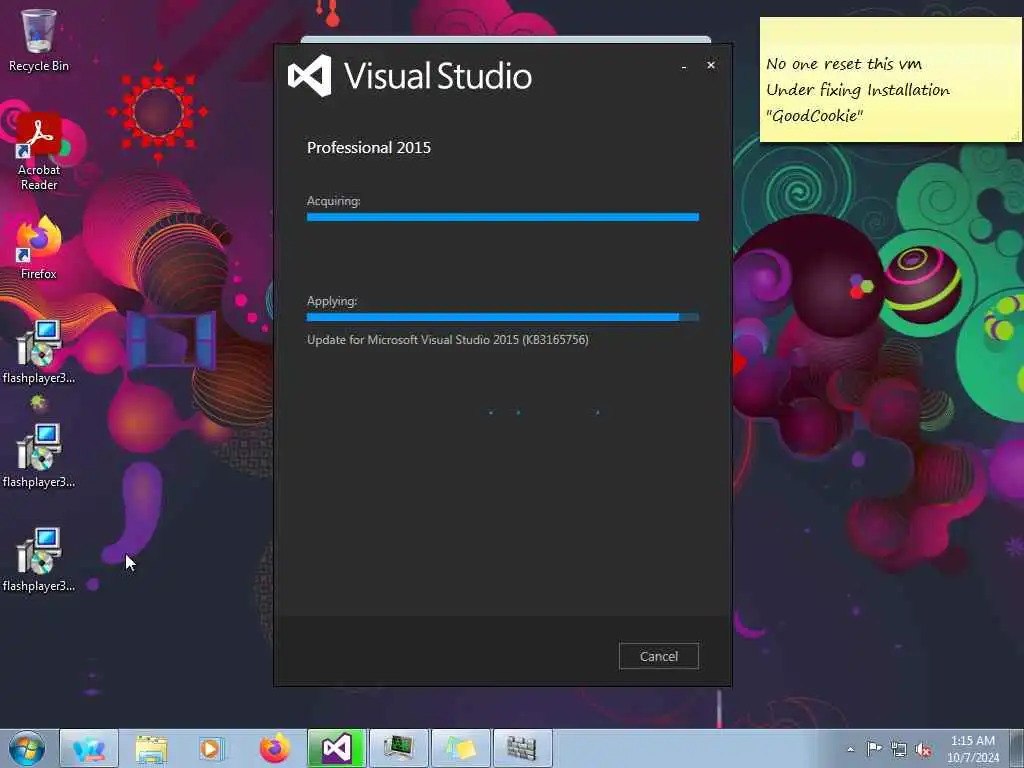Viewport: 1024px width, 768px height.
Task: Click the Applying progress bar
Action: 503,317
